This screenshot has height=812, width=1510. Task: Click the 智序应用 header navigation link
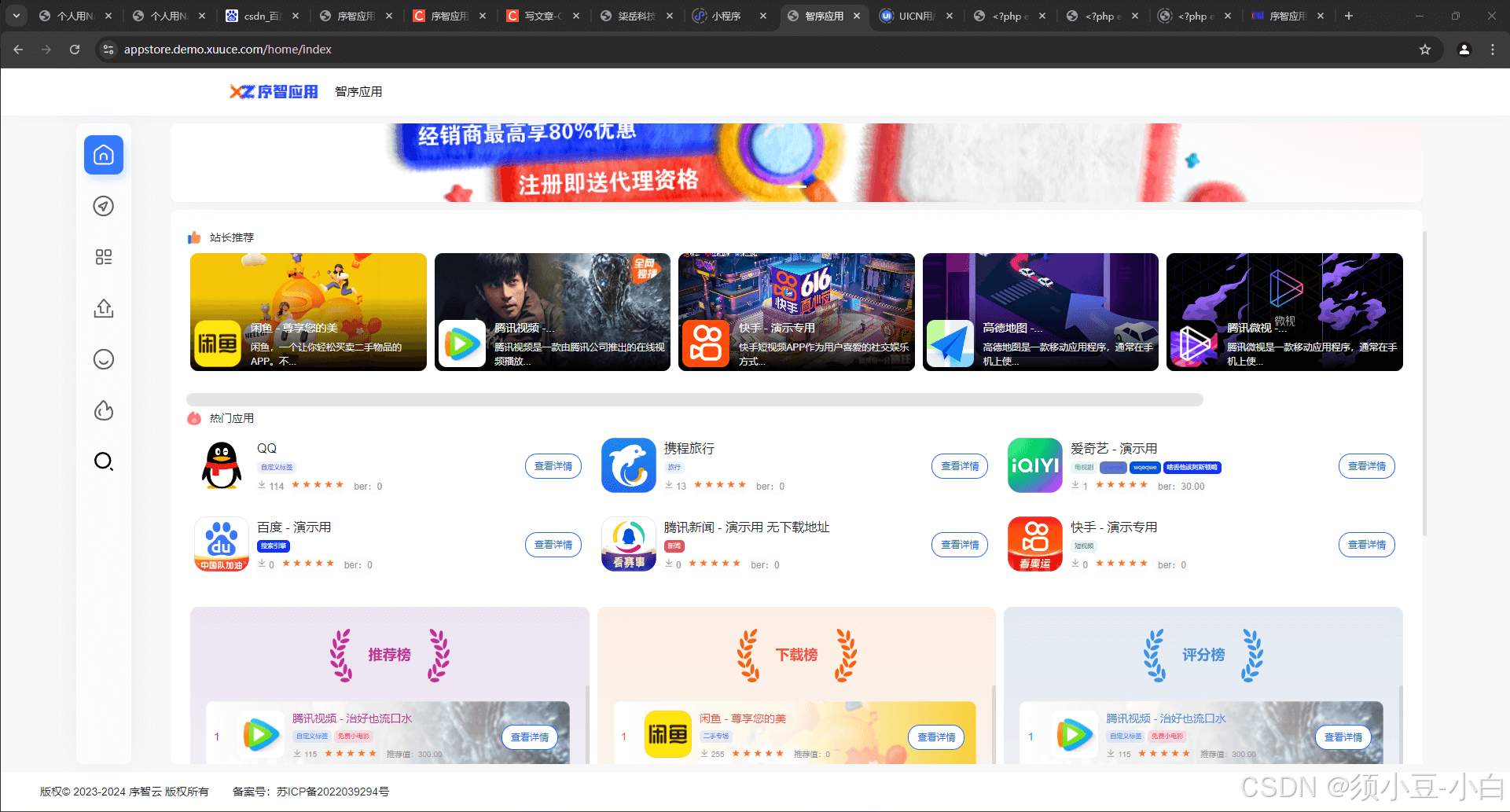[x=358, y=92]
